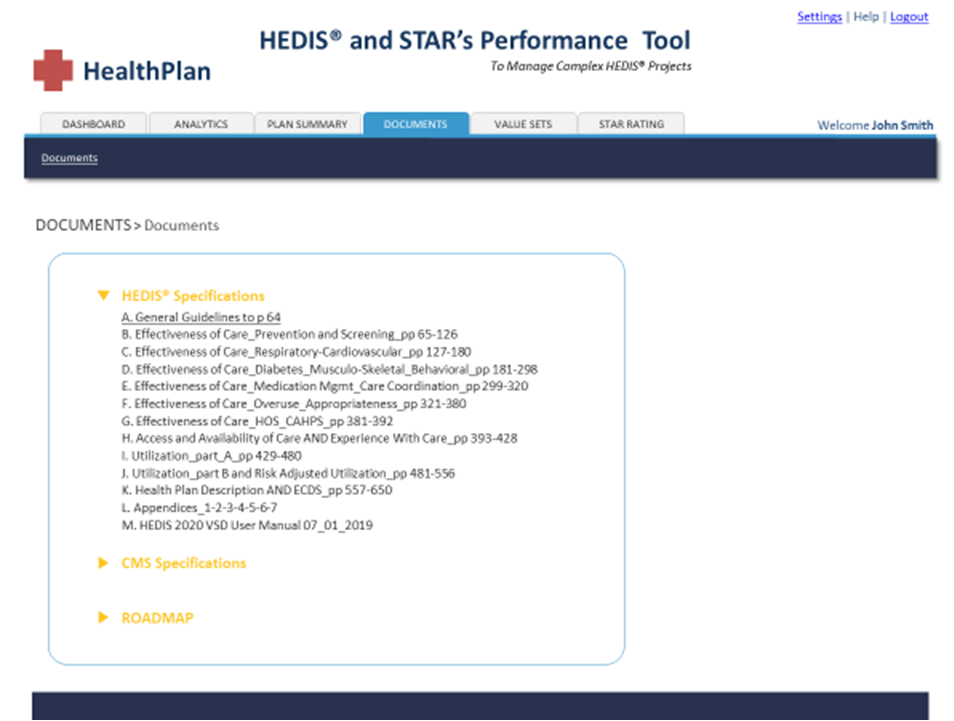Select the Documents tab
The height and width of the screenshot is (721, 954).
point(415,124)
